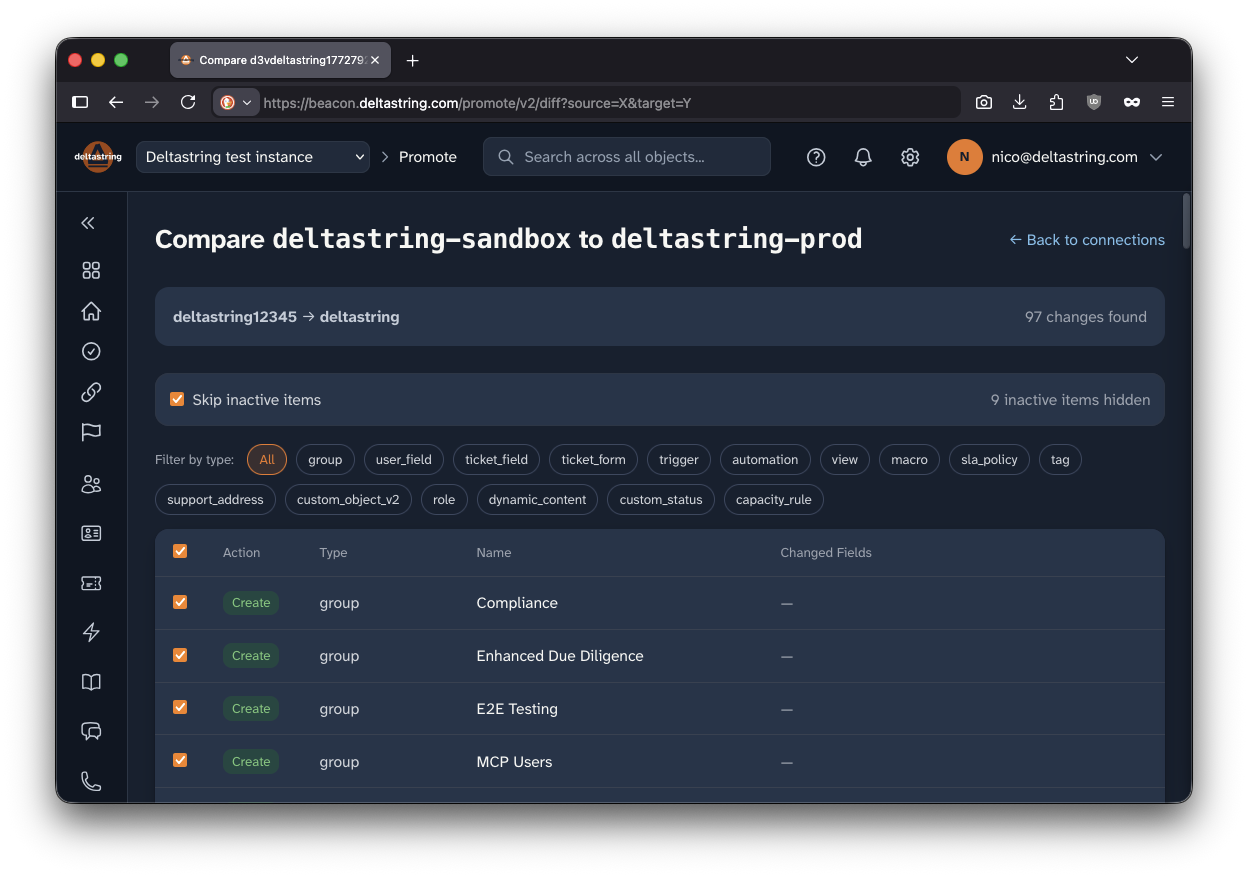Viewport: 1248px width, 877px height.
Task: Click the orange N user avatar
Action: pos(964,157)
